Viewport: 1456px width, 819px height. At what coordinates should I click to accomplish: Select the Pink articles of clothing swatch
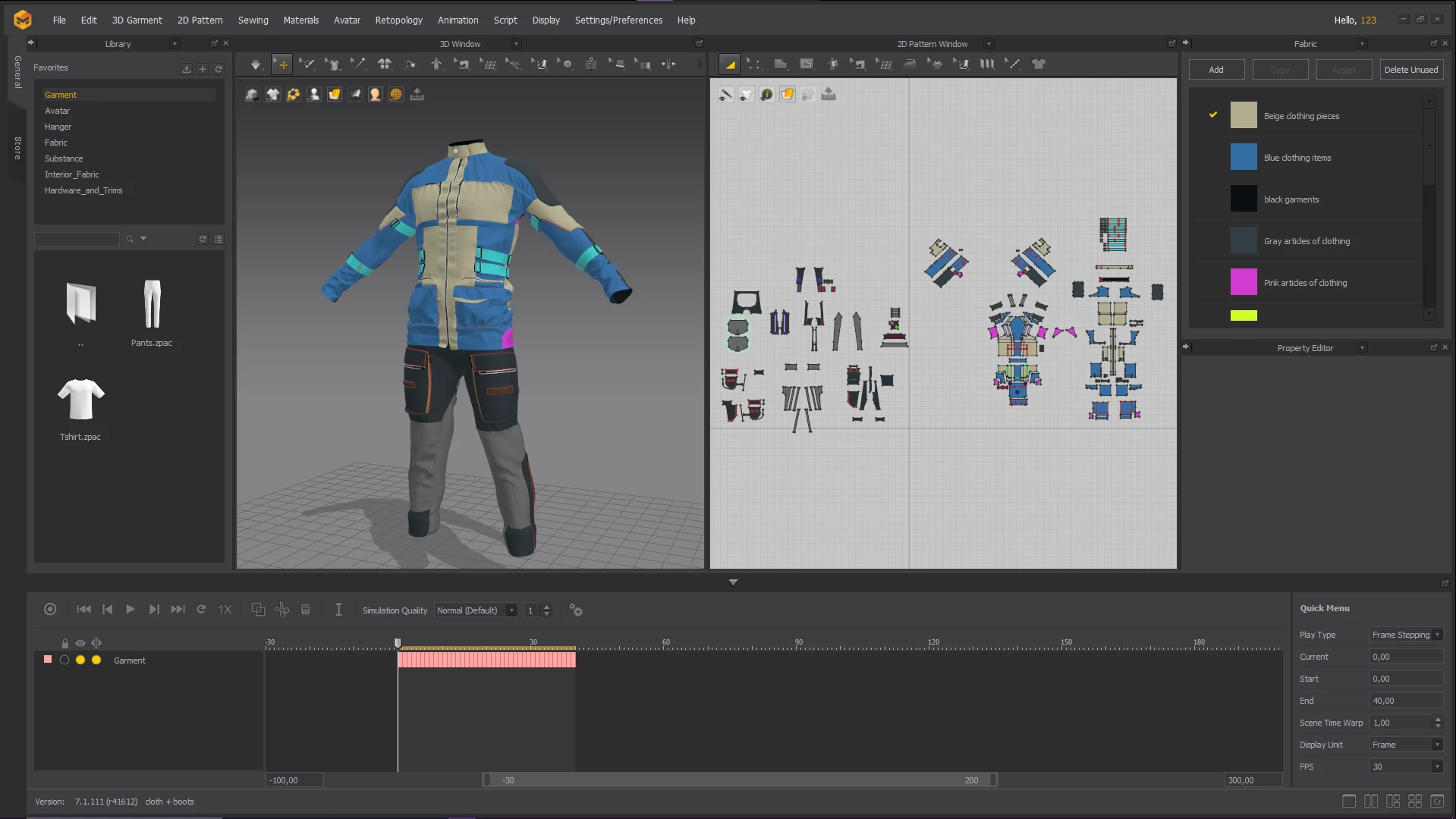(x=1243, y=283)
